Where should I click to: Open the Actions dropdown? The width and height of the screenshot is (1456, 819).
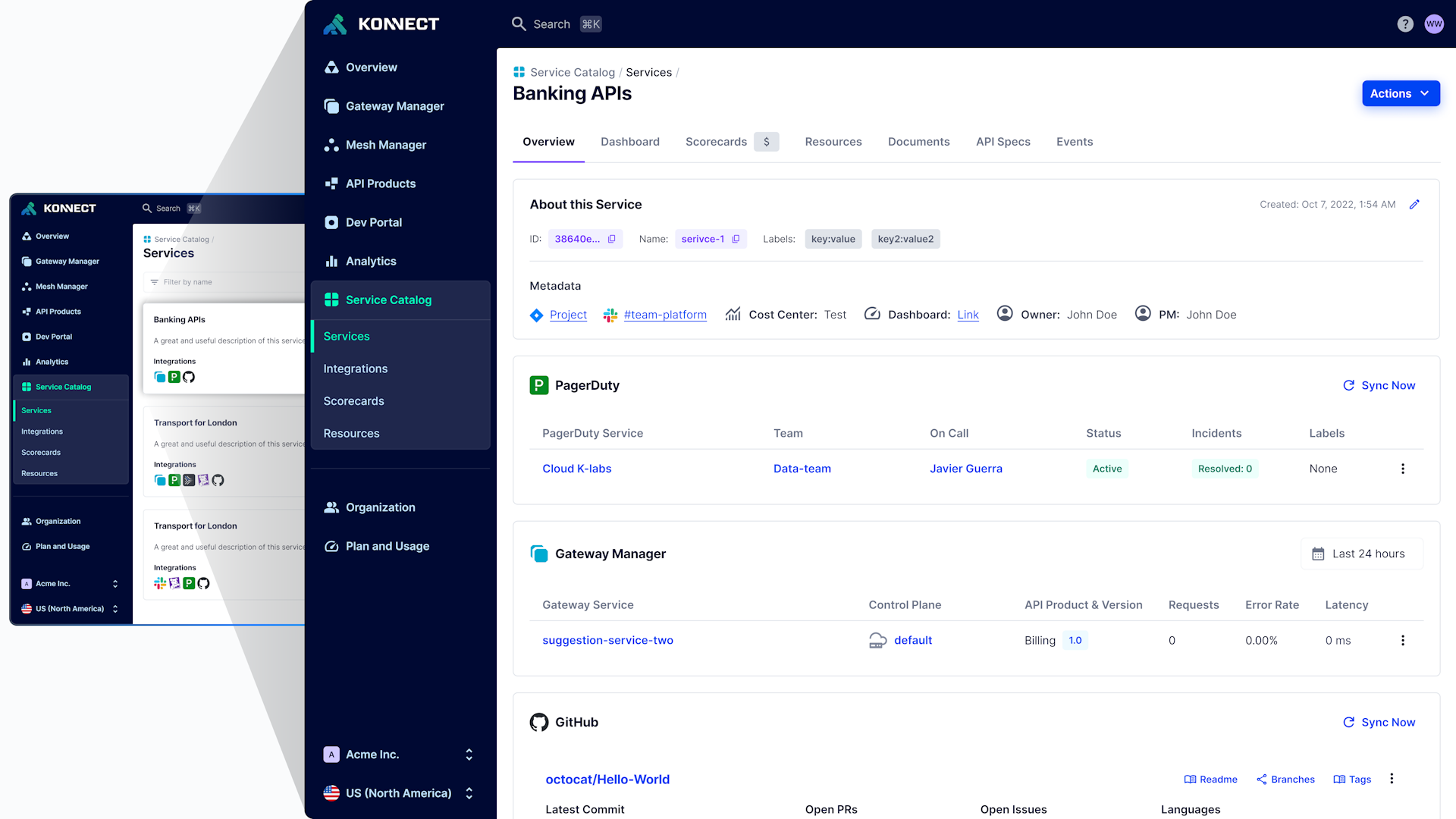pos(1400,93)
